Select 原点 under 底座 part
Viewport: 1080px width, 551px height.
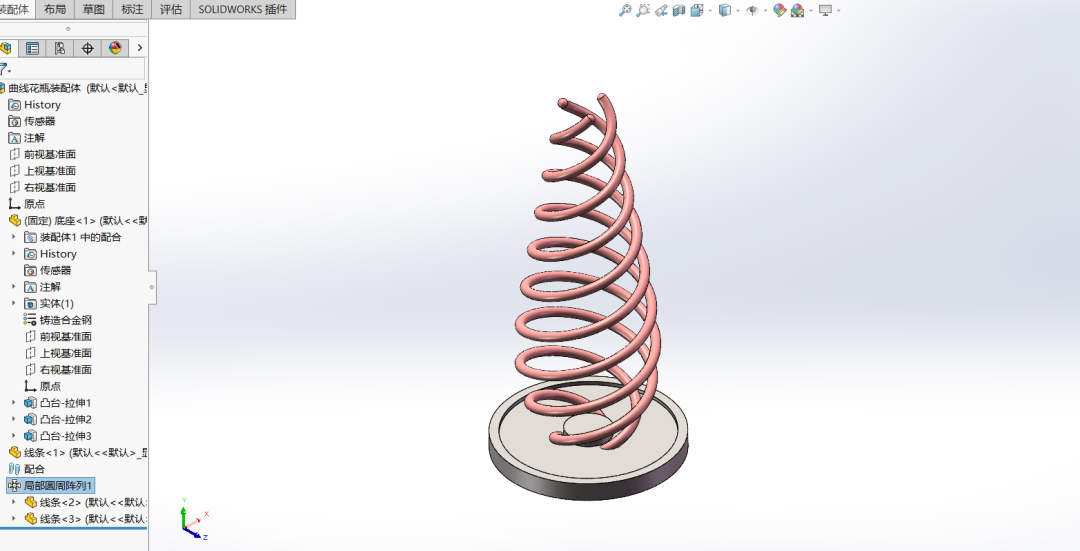[43, 386]
